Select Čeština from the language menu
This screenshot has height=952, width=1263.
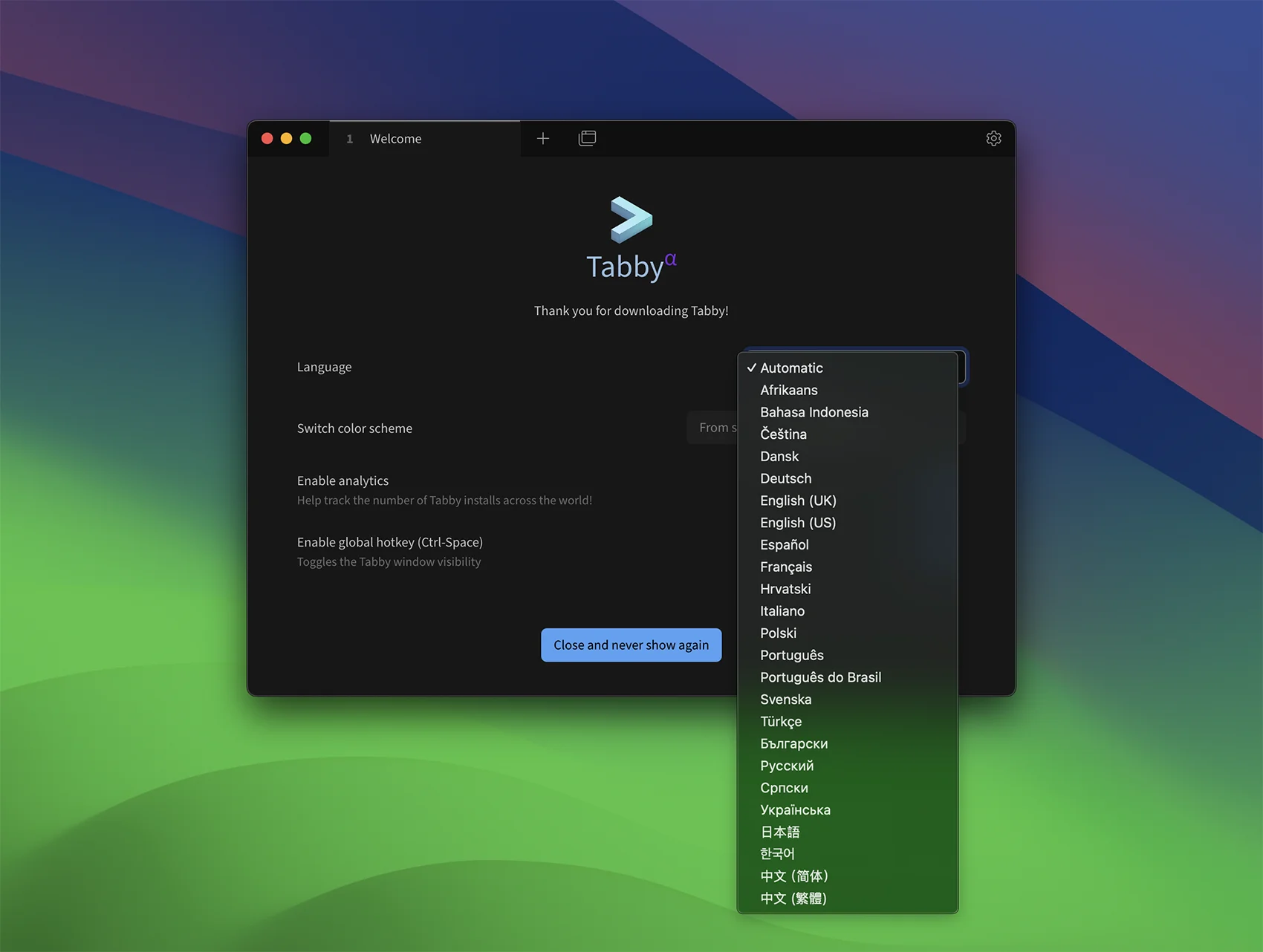click(848, 434)
